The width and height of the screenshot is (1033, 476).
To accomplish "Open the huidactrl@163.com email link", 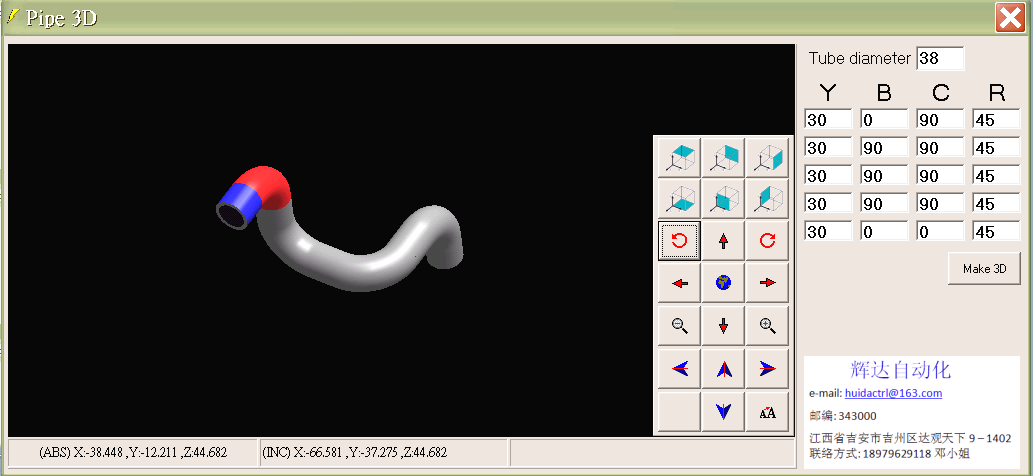I will click(893, 393).
